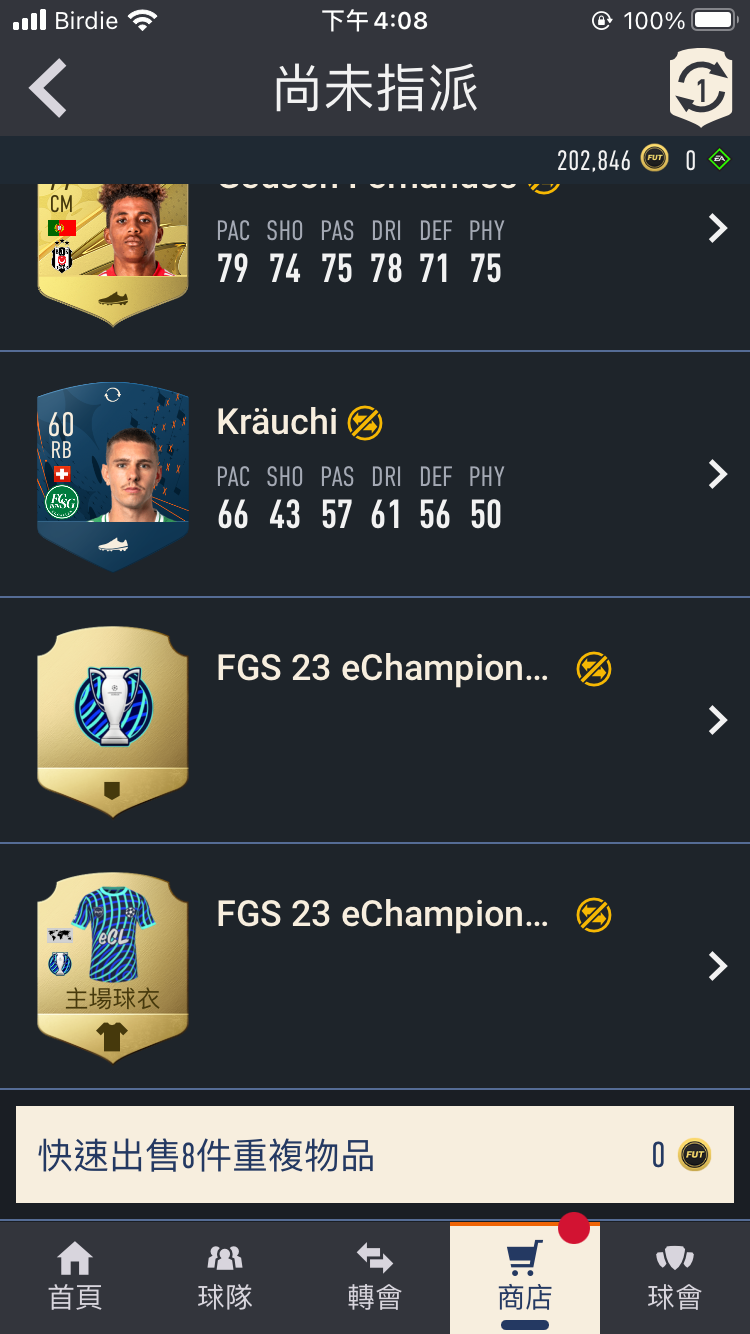Open the swap badge icon with number 1
Screen dimensions: 750x1334
point(701,88)
